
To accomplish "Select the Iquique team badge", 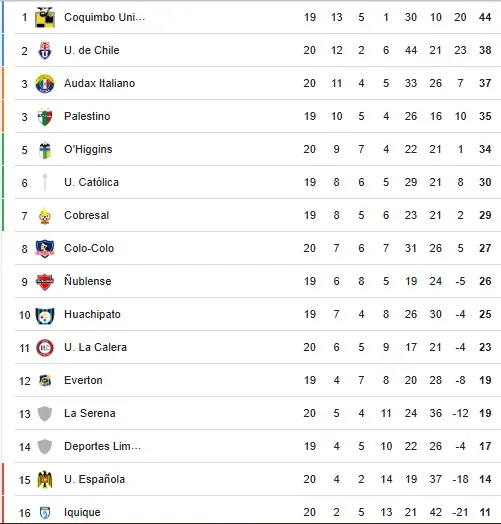I will pos(45,512).
